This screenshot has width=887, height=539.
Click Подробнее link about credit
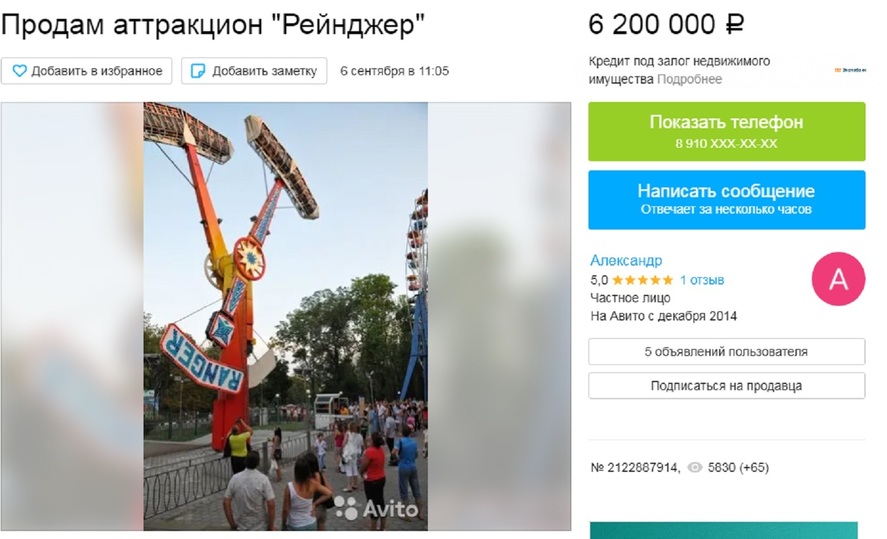(689, 79)
